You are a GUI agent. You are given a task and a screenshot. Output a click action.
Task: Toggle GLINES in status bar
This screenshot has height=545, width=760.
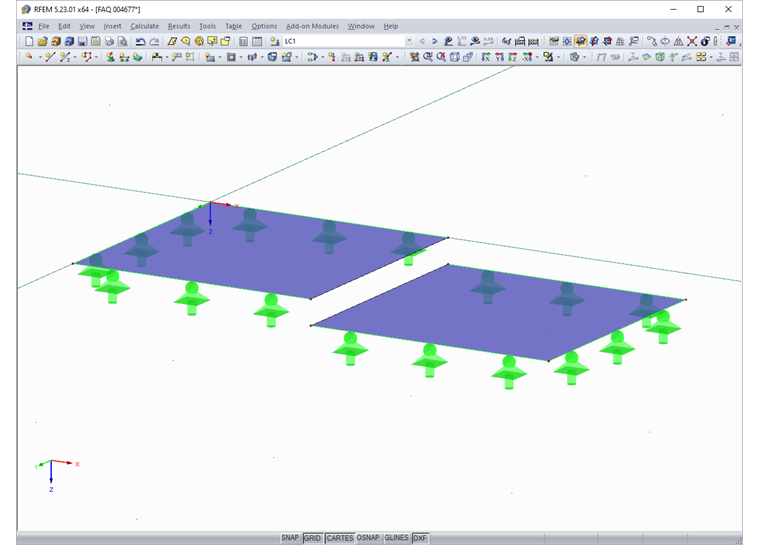point(396,538)
